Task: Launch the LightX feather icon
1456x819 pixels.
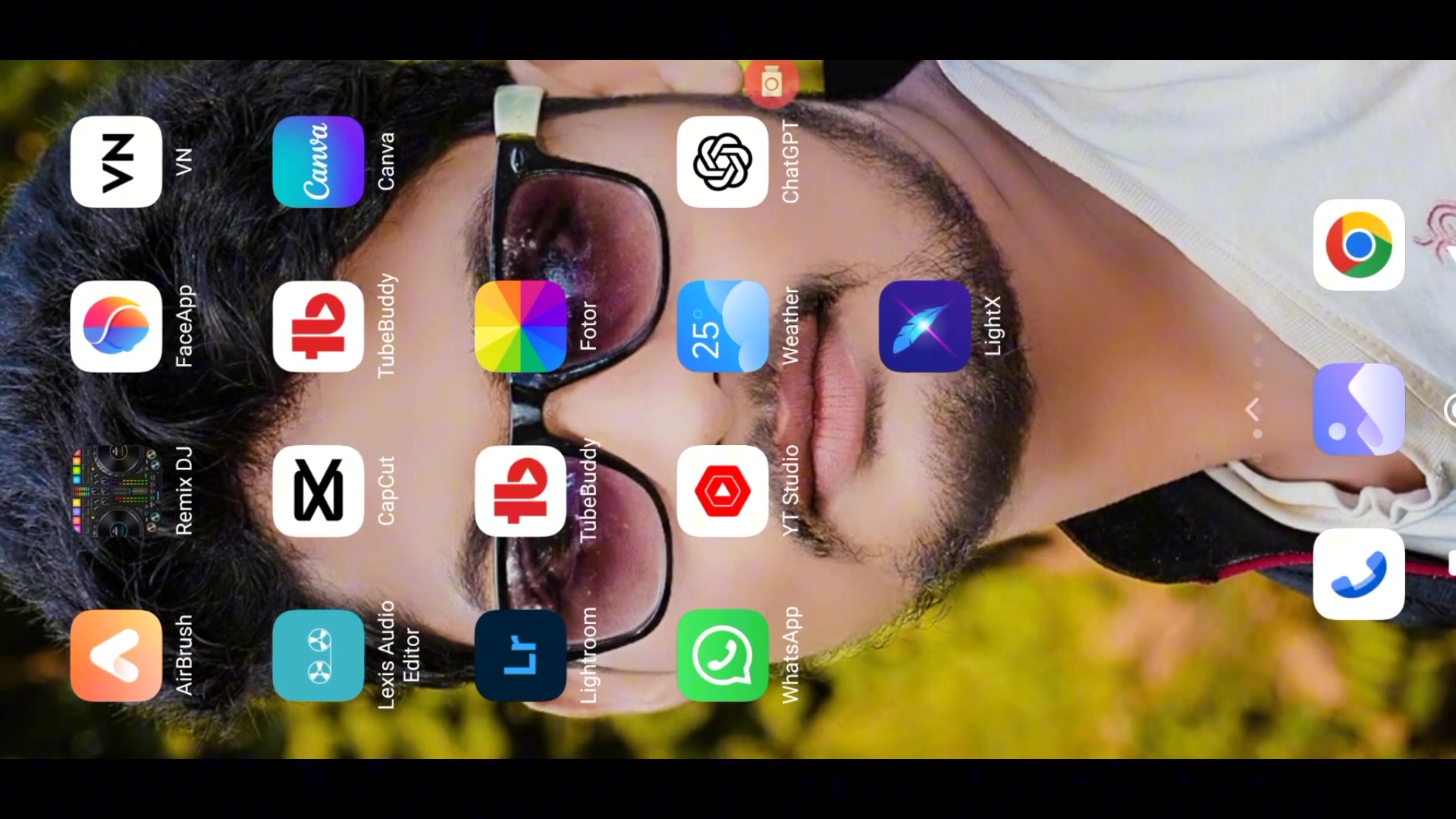Action: tap(925, 327)
